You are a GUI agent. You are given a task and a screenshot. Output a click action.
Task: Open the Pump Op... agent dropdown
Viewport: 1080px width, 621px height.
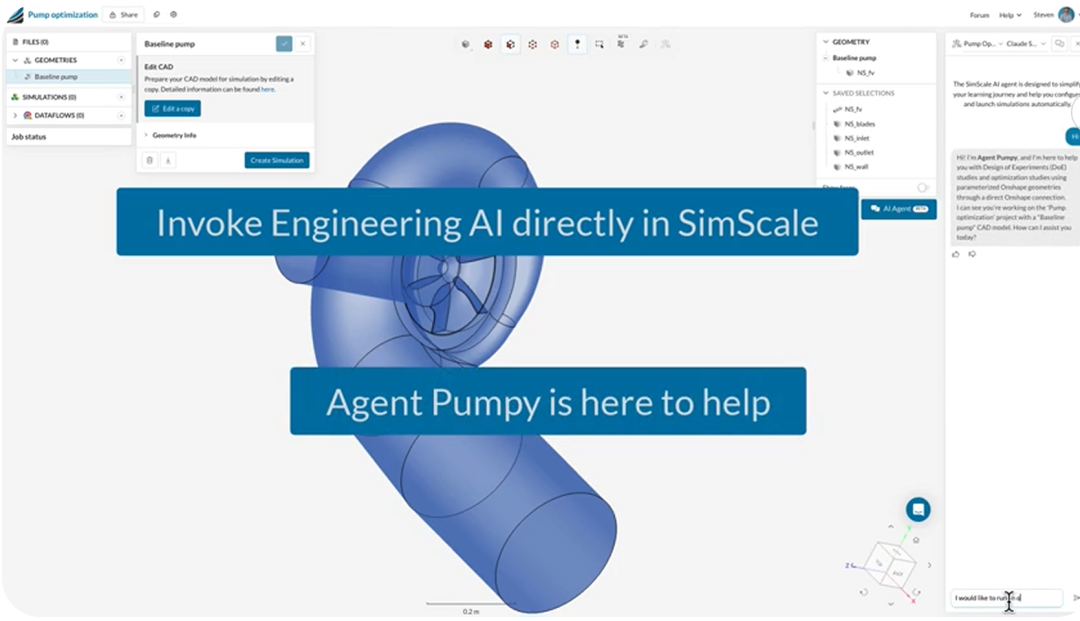coord(977,44)
